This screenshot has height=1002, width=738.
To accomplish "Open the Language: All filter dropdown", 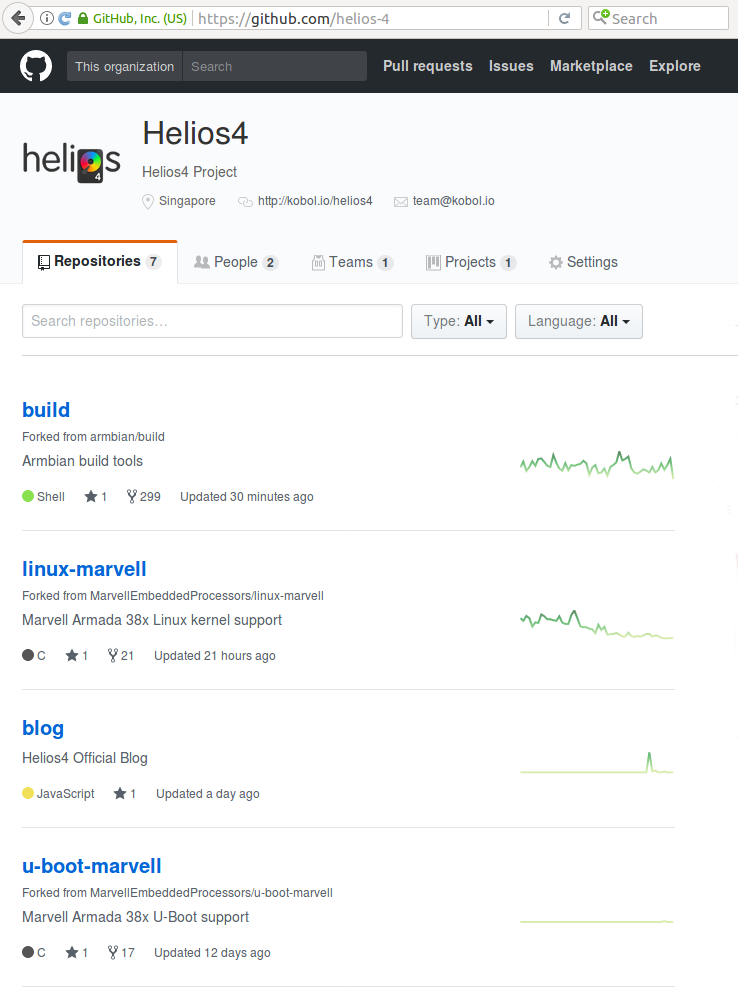I will pyautogui.click(x=579, y=321).
